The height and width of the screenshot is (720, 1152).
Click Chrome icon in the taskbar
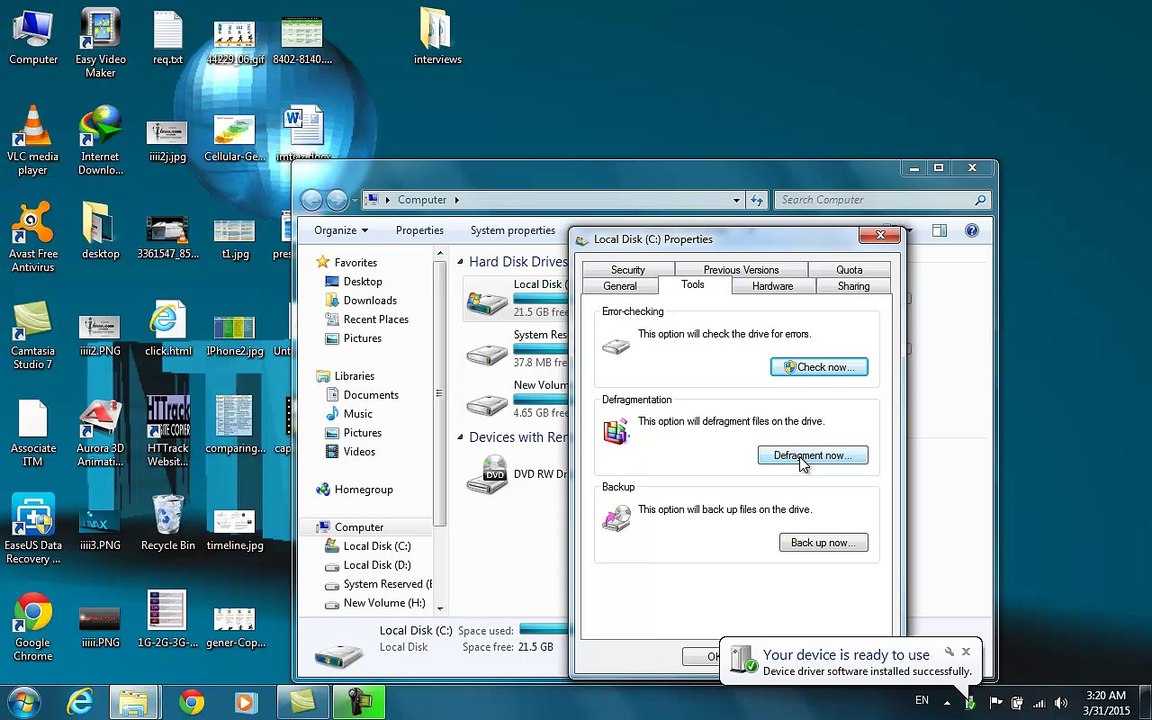pos(192,702)
